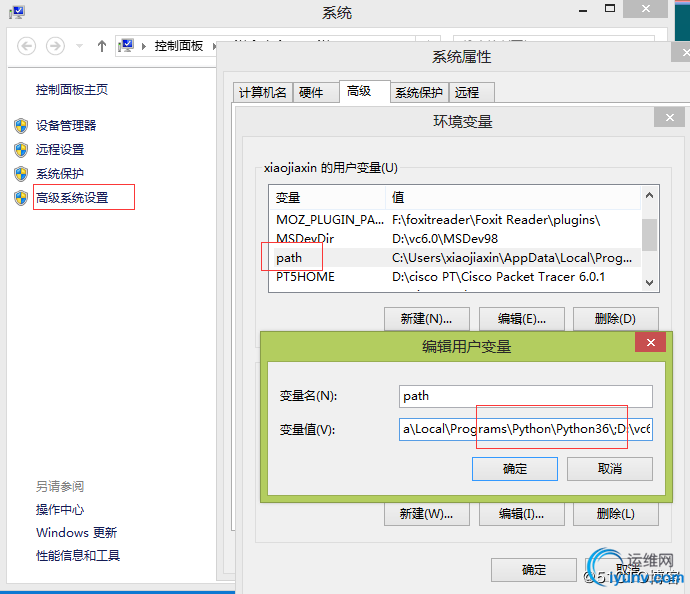
Task: Click the 变量值(V) input field
Action: 525,429
